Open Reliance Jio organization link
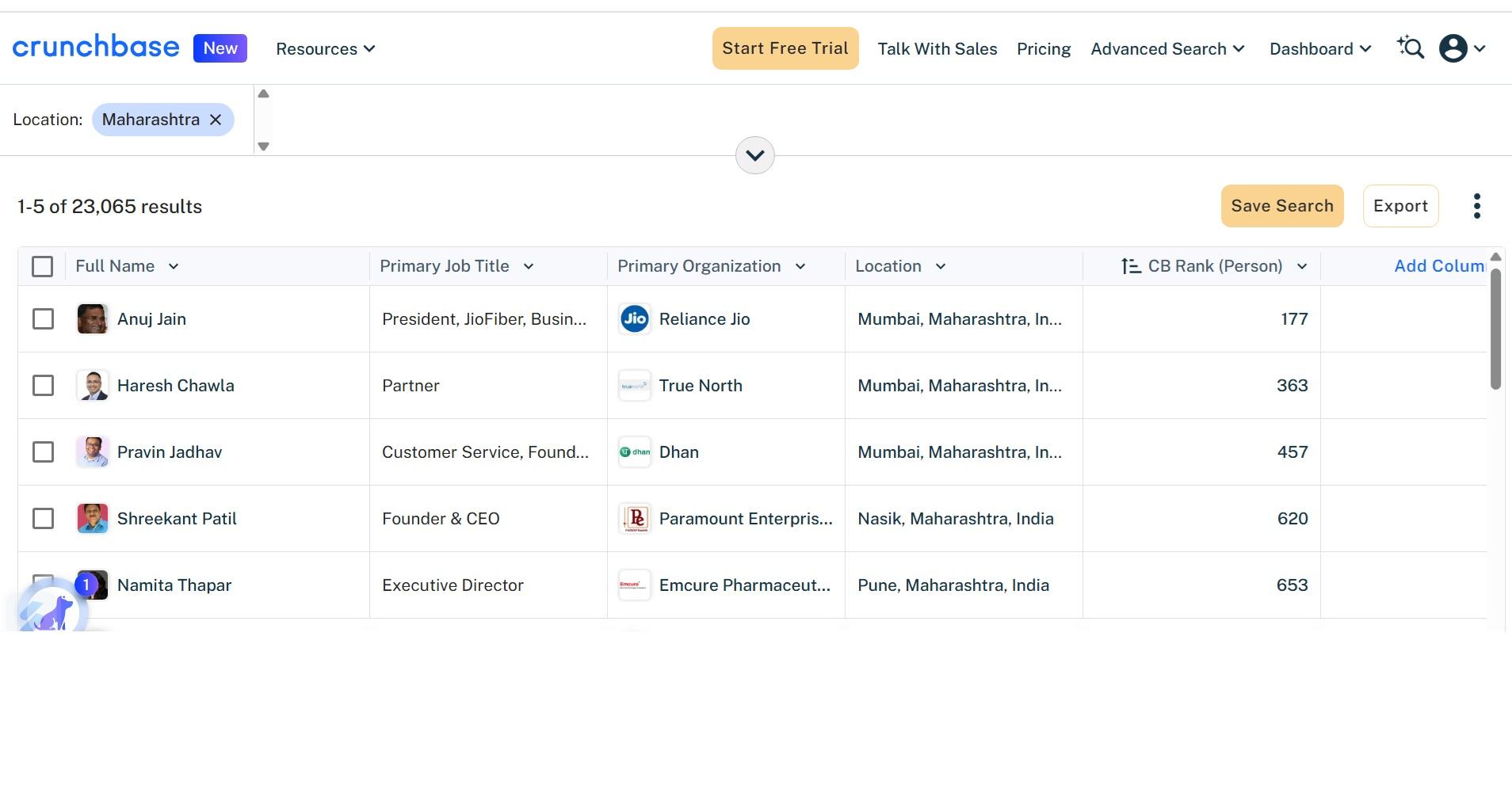This screenshot has width=1512, height=785. tap(704, 319)
